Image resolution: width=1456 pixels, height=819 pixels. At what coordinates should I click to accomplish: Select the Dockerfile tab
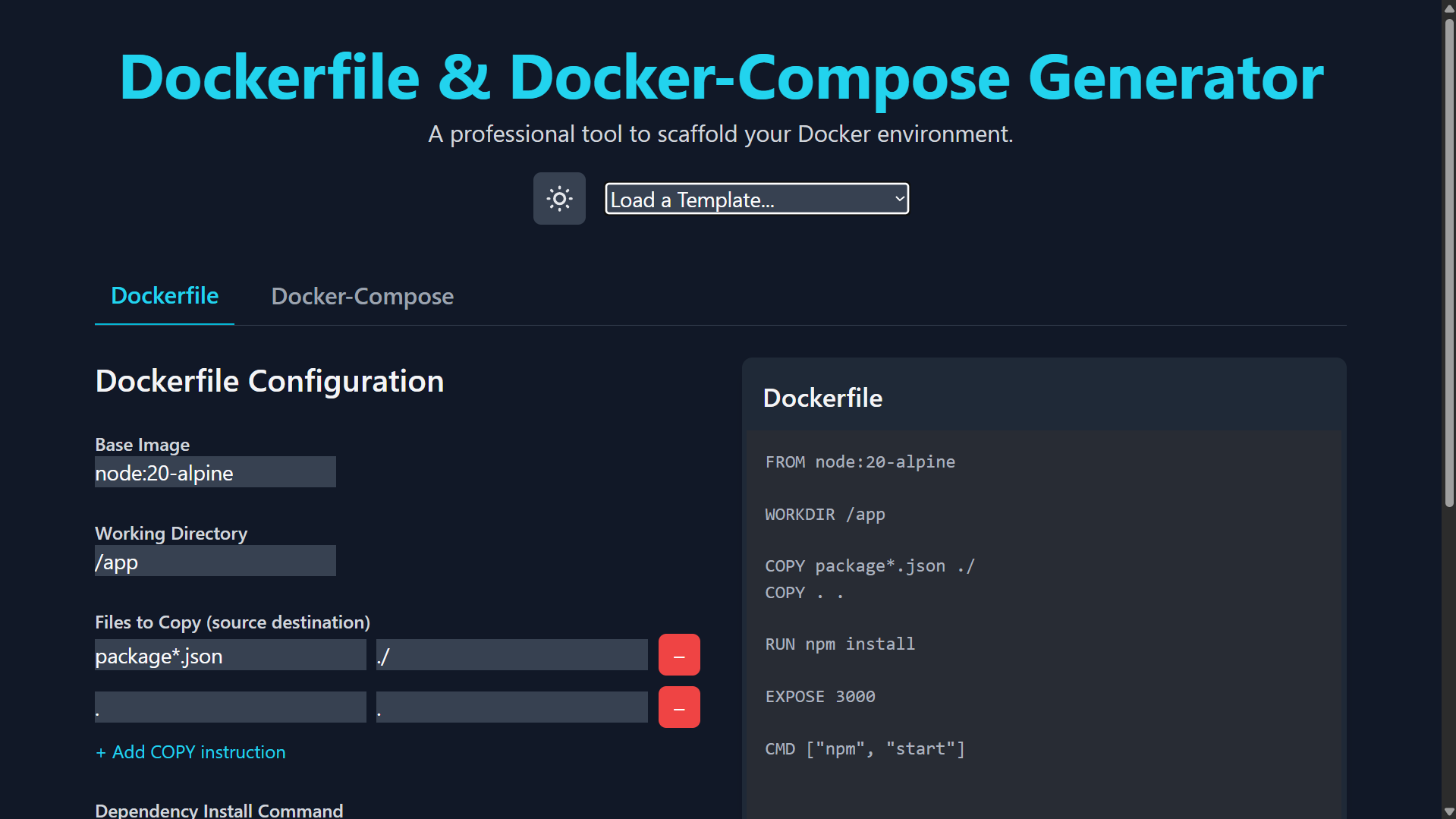165,295
